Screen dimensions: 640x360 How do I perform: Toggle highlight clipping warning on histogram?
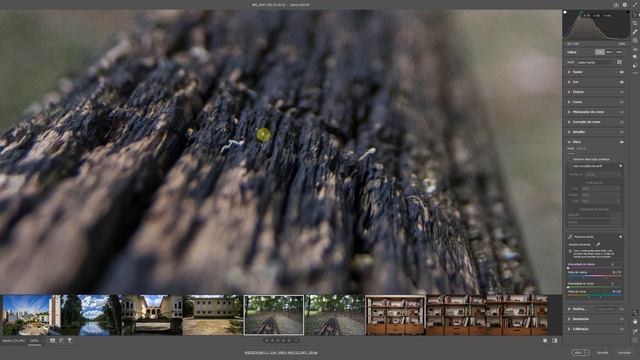point(628,12)
